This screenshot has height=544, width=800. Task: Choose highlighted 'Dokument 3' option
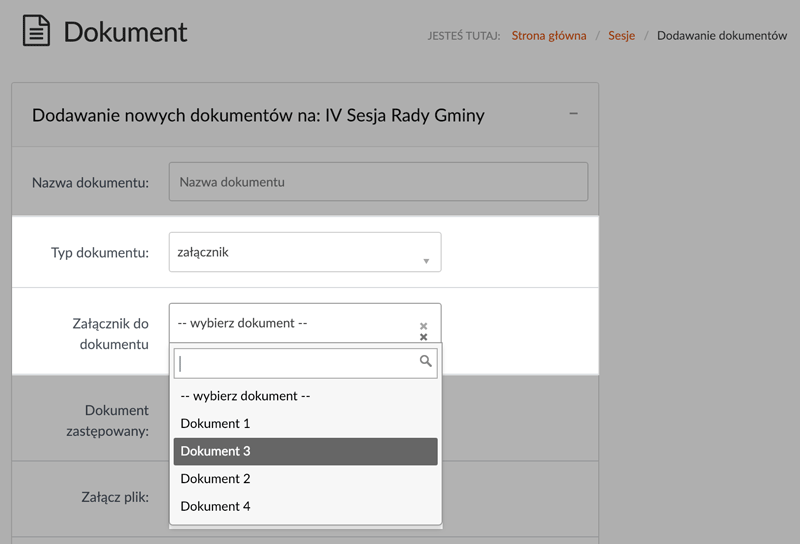(305, 451)
